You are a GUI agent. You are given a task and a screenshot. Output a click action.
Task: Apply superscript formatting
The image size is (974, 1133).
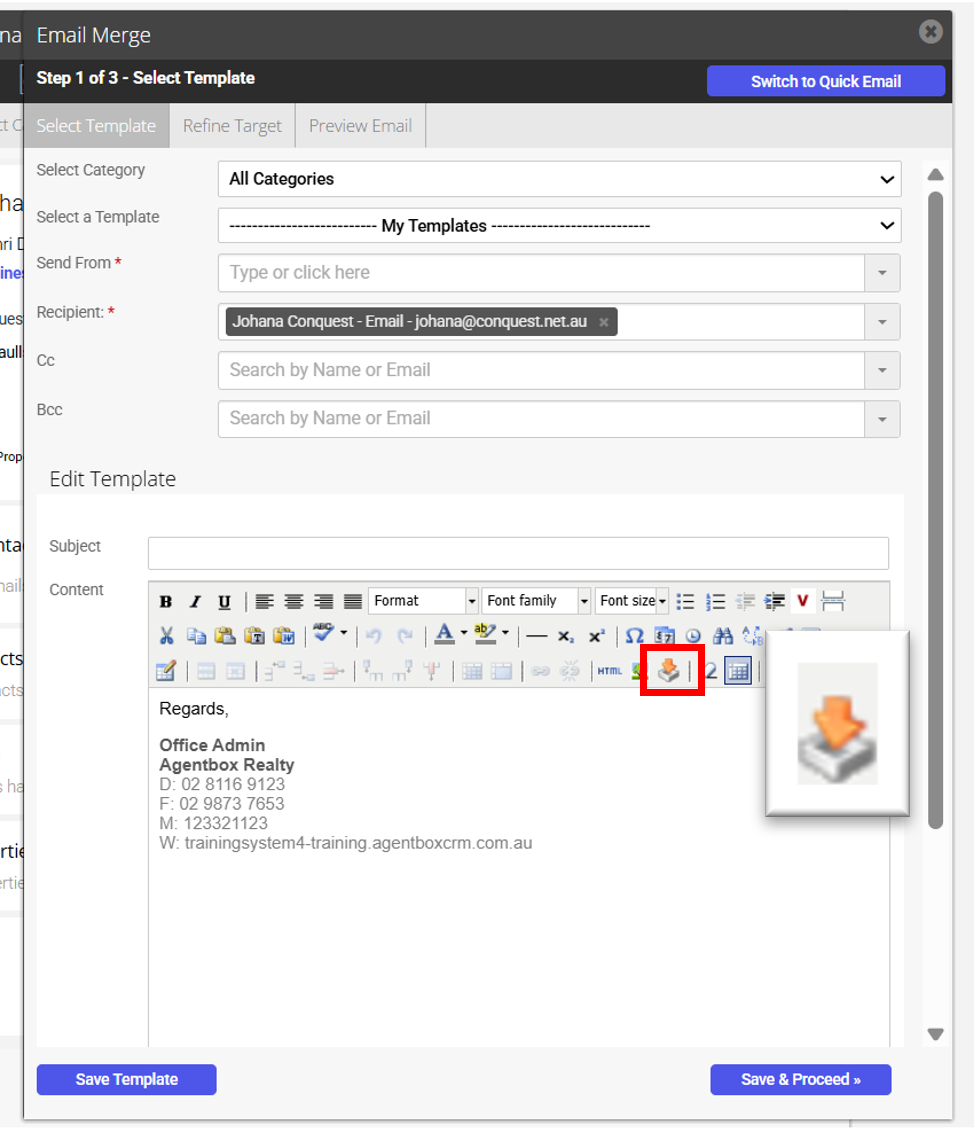pos(596,636)
